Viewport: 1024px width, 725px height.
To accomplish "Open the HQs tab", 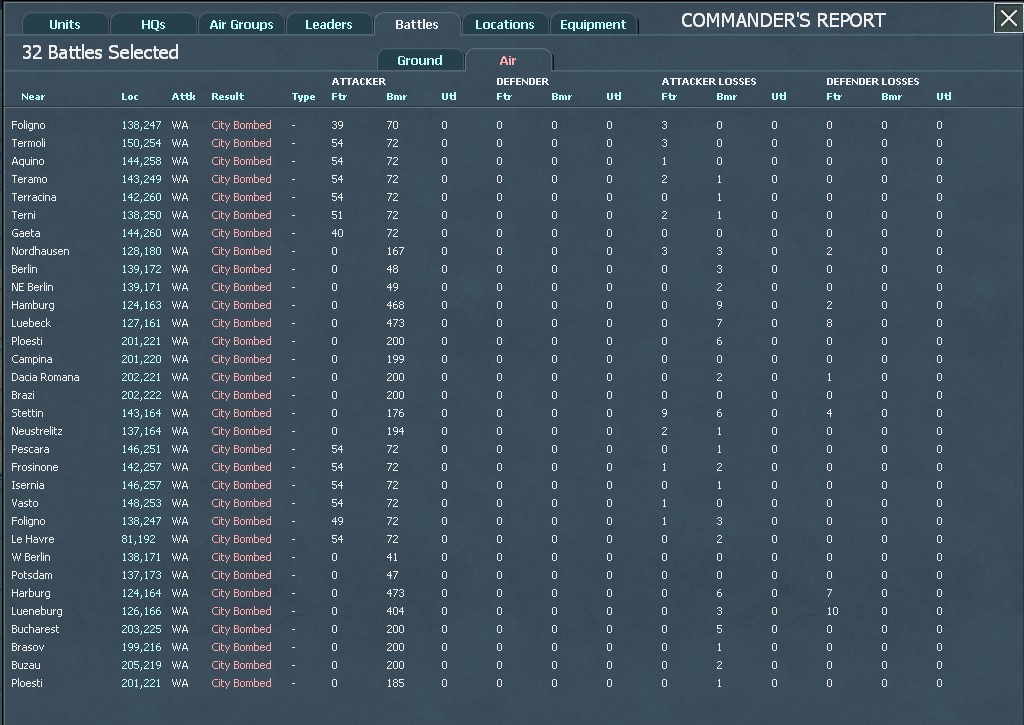I will [153, 25].
